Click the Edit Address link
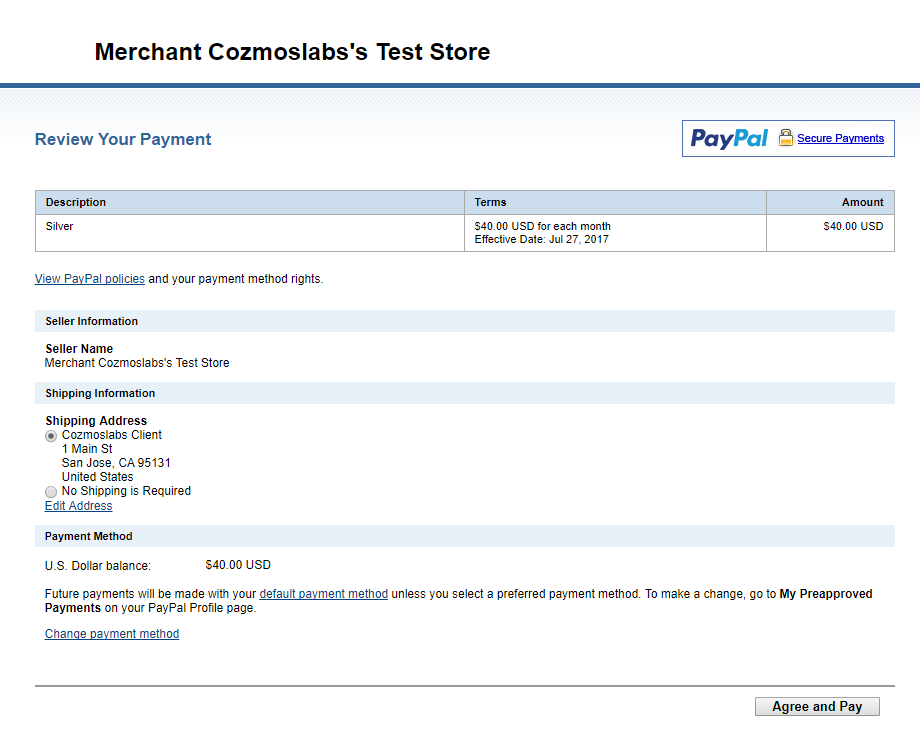 [x=79, y=506]
